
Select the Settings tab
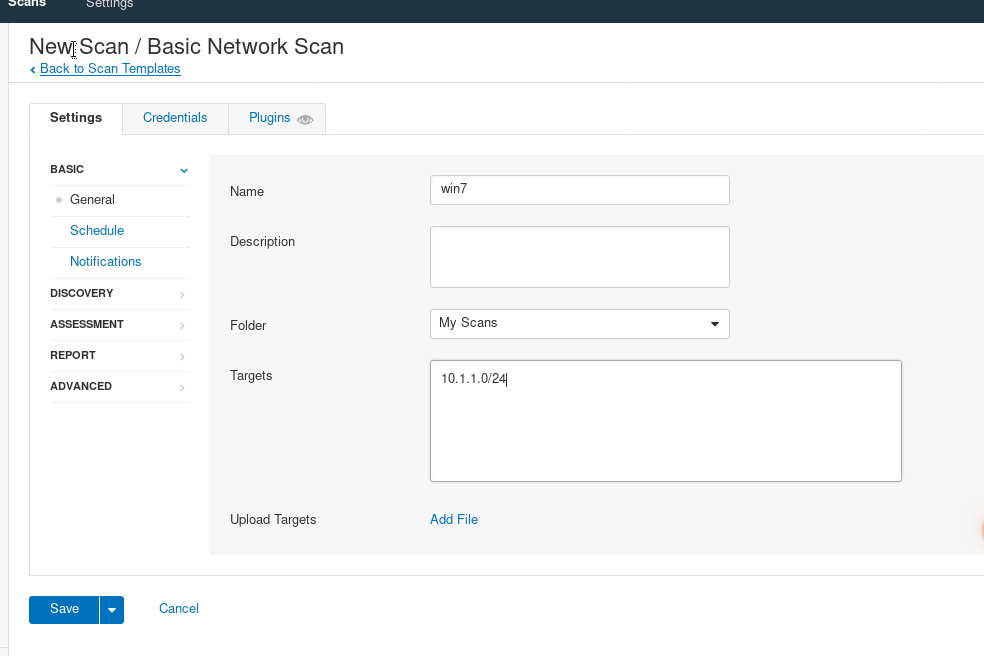coord(76,118)
